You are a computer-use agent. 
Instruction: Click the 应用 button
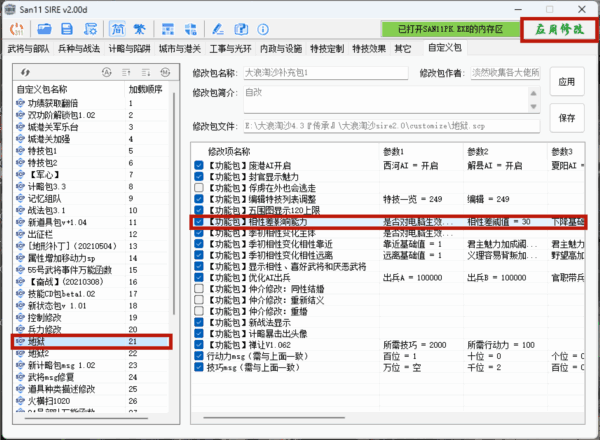click(x=568, y=82)
